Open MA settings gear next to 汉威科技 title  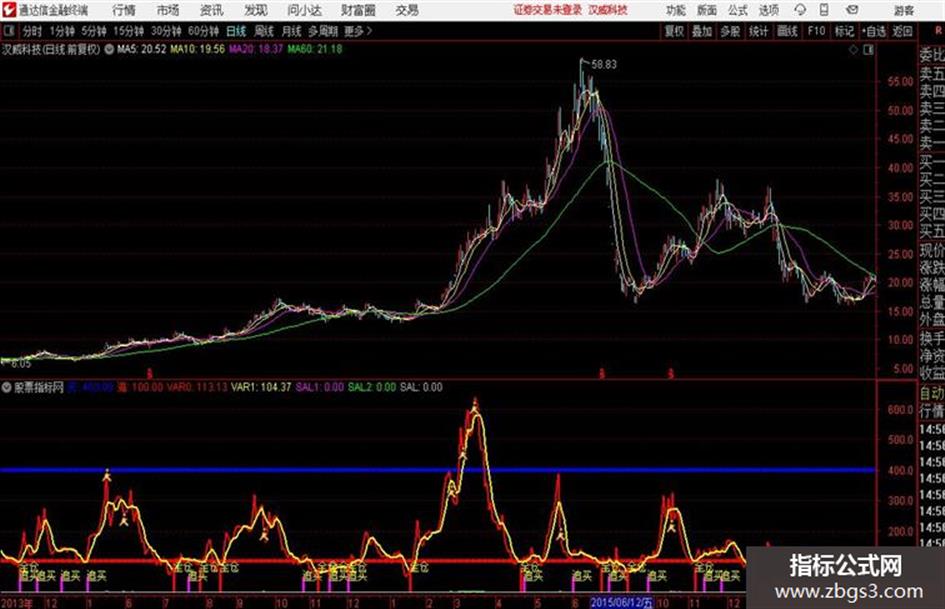point(109,49)
